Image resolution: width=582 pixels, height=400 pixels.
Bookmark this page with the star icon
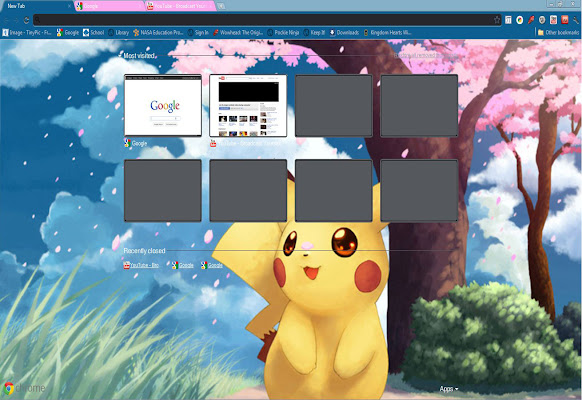pos(497,20)
